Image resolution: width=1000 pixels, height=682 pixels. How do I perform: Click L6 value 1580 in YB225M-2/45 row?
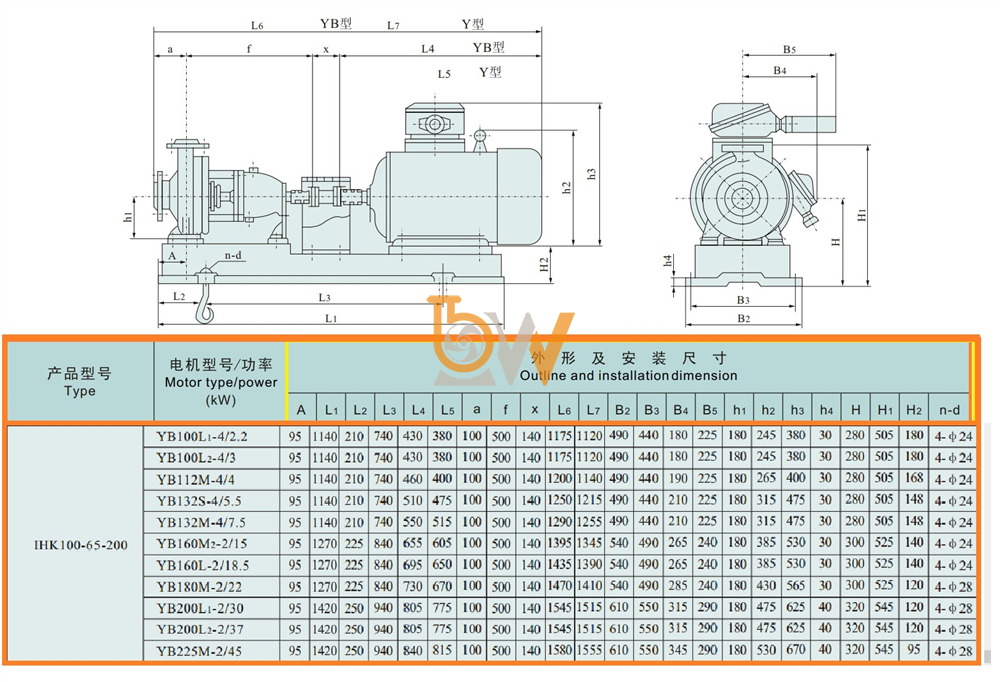tap(559, 650)
